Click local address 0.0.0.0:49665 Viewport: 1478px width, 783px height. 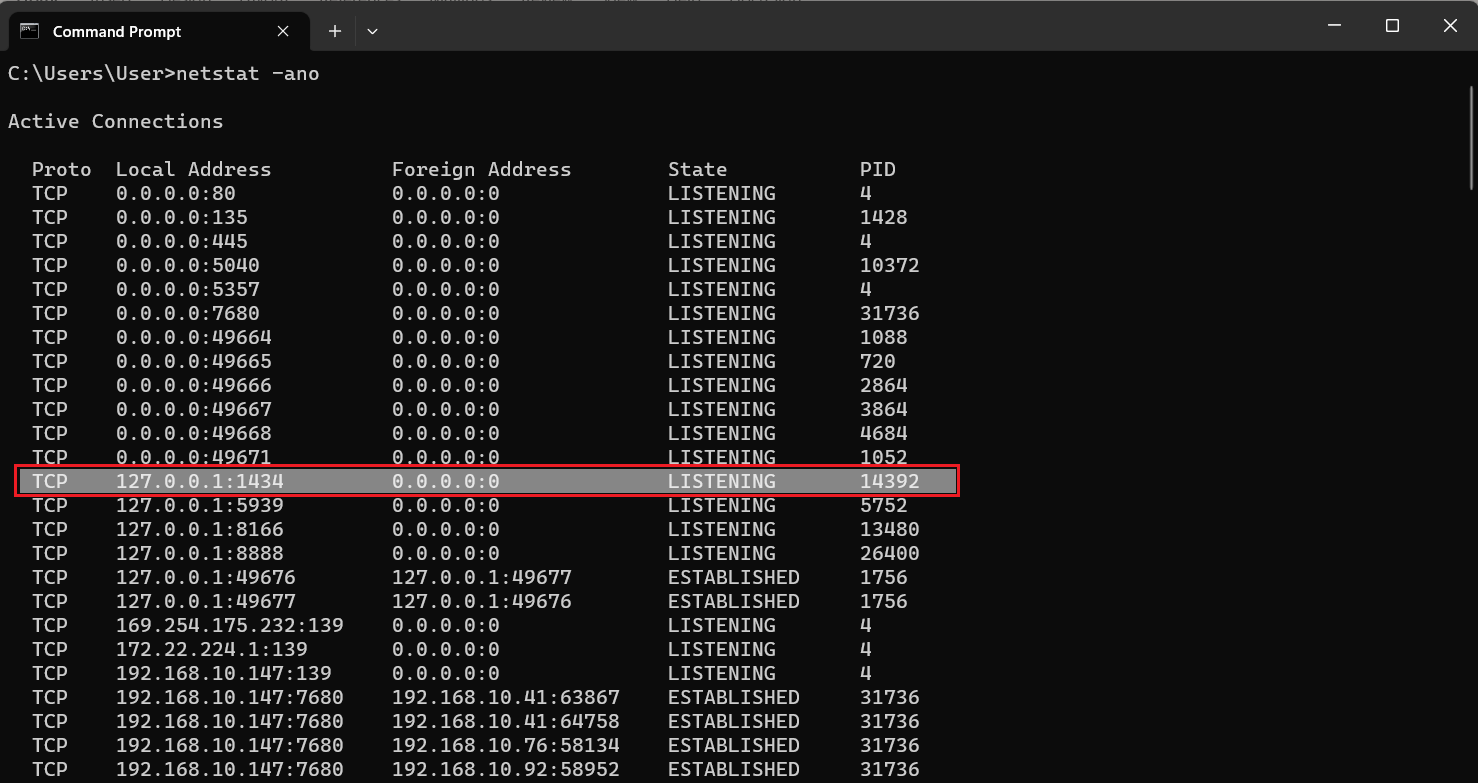(x=194, y=361)
